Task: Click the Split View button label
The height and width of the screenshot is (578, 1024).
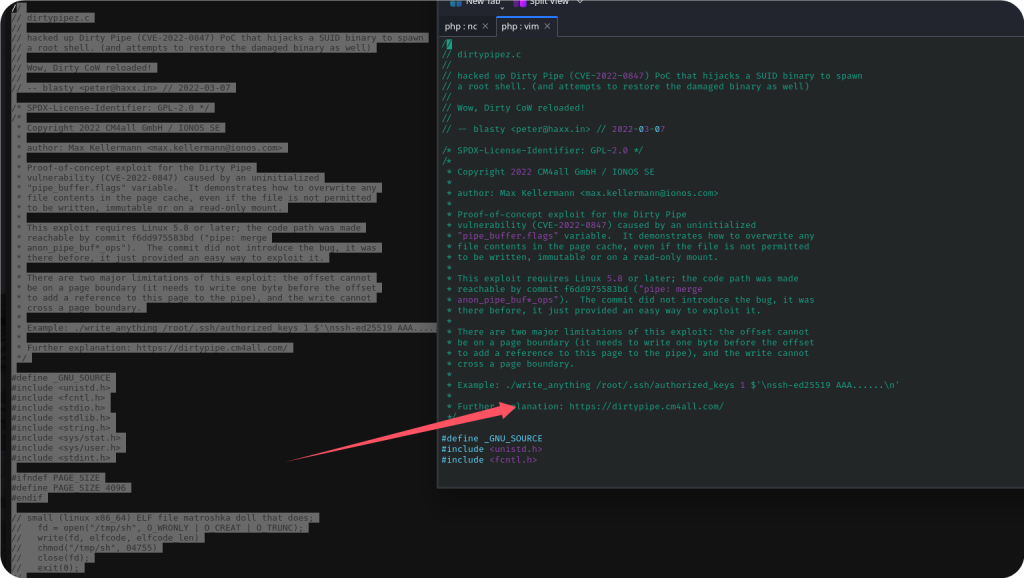Action: pos(548,2)
